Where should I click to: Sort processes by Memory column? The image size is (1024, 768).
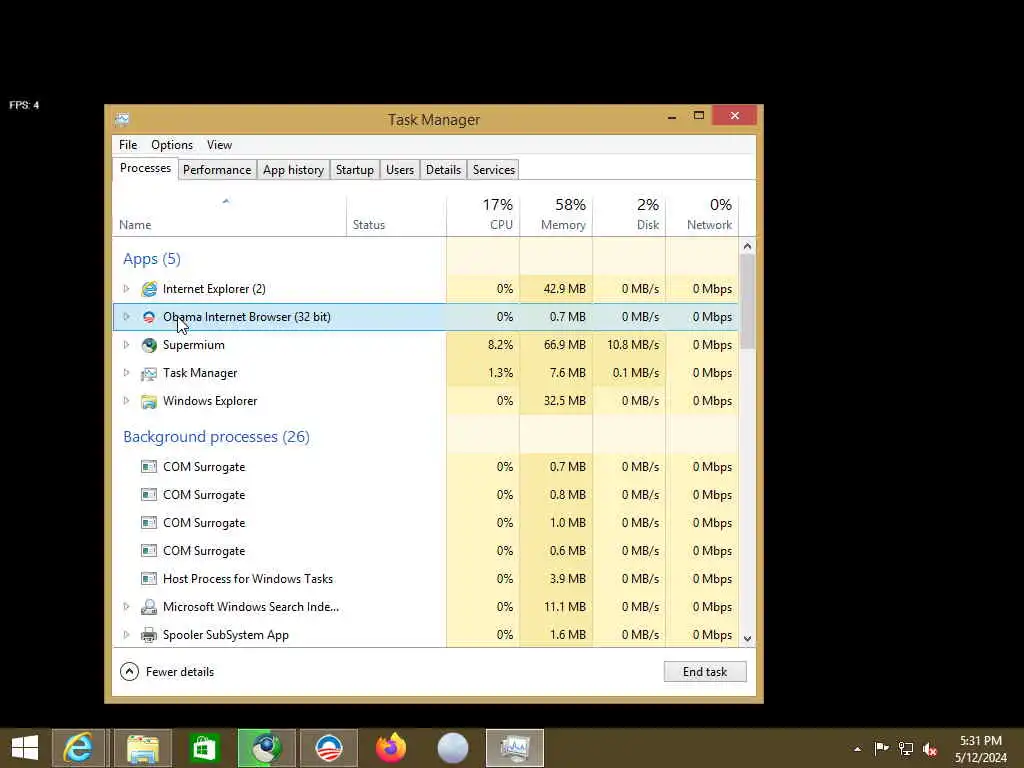click(556, 216)
